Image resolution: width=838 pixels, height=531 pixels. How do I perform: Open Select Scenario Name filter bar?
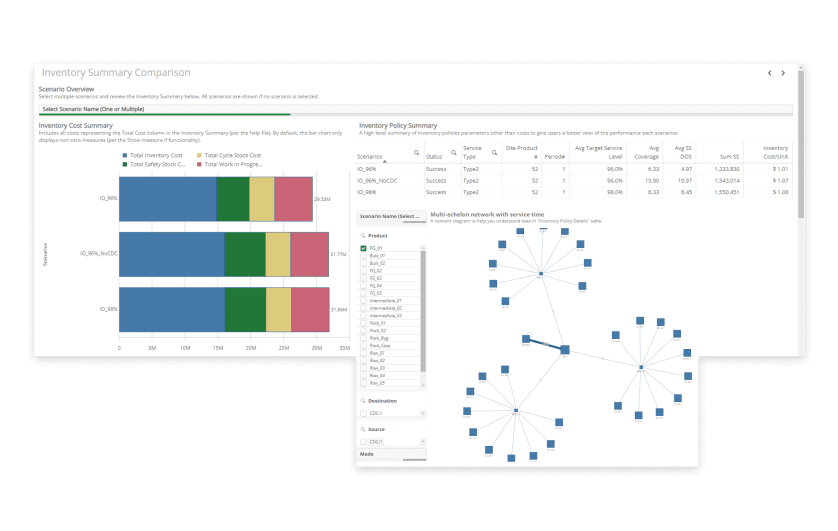tap(416, 110)
